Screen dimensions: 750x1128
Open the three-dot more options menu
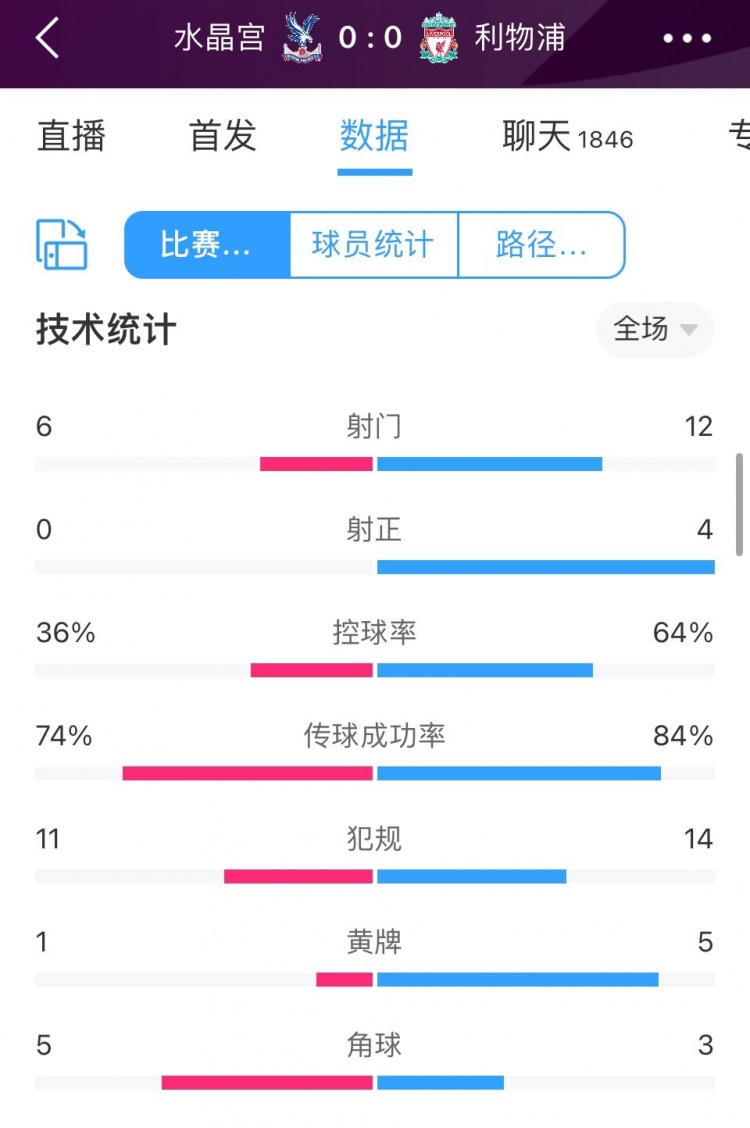point(688,39)
